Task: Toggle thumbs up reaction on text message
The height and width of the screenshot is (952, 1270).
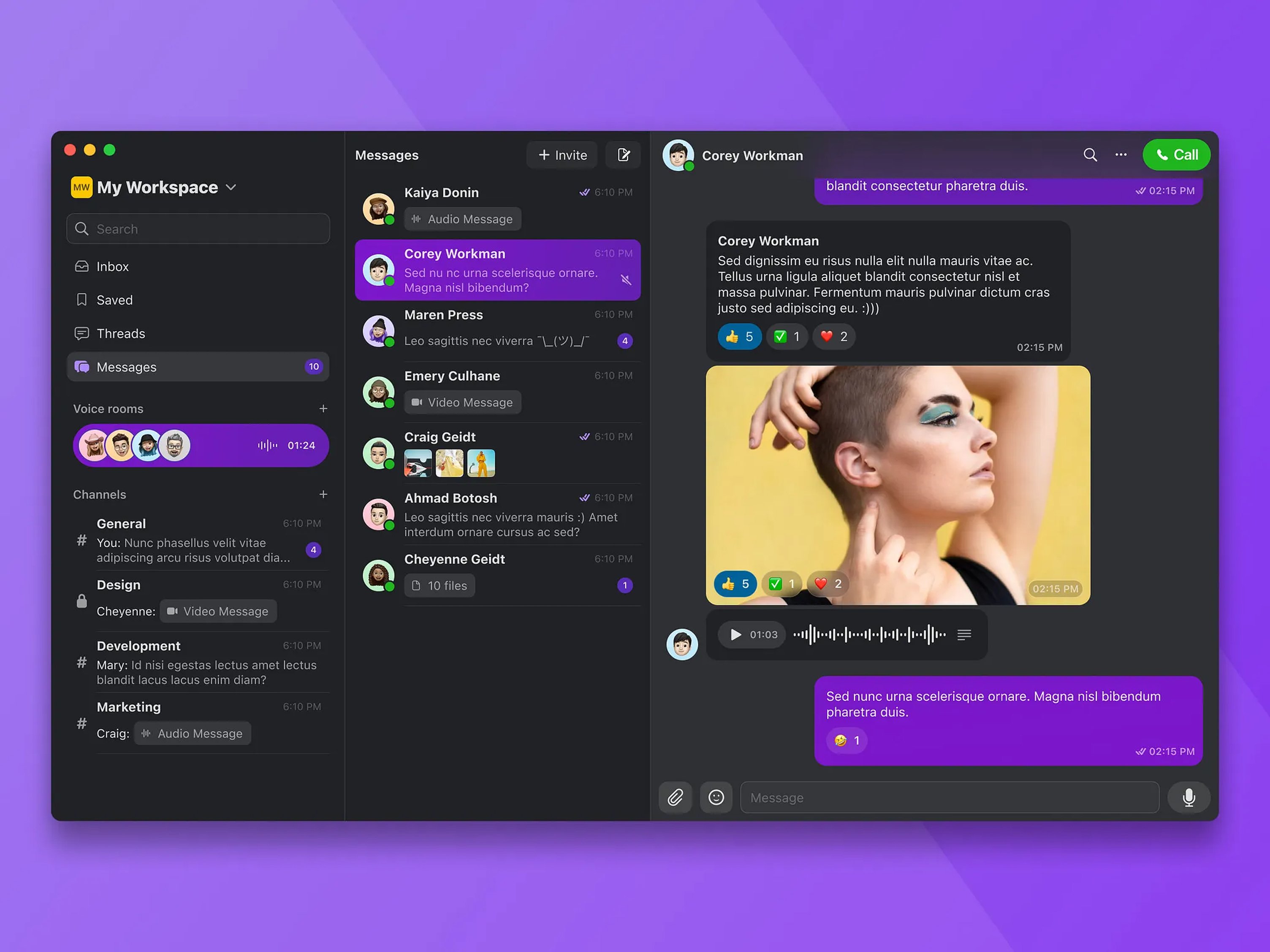Action: coord(739,336)
